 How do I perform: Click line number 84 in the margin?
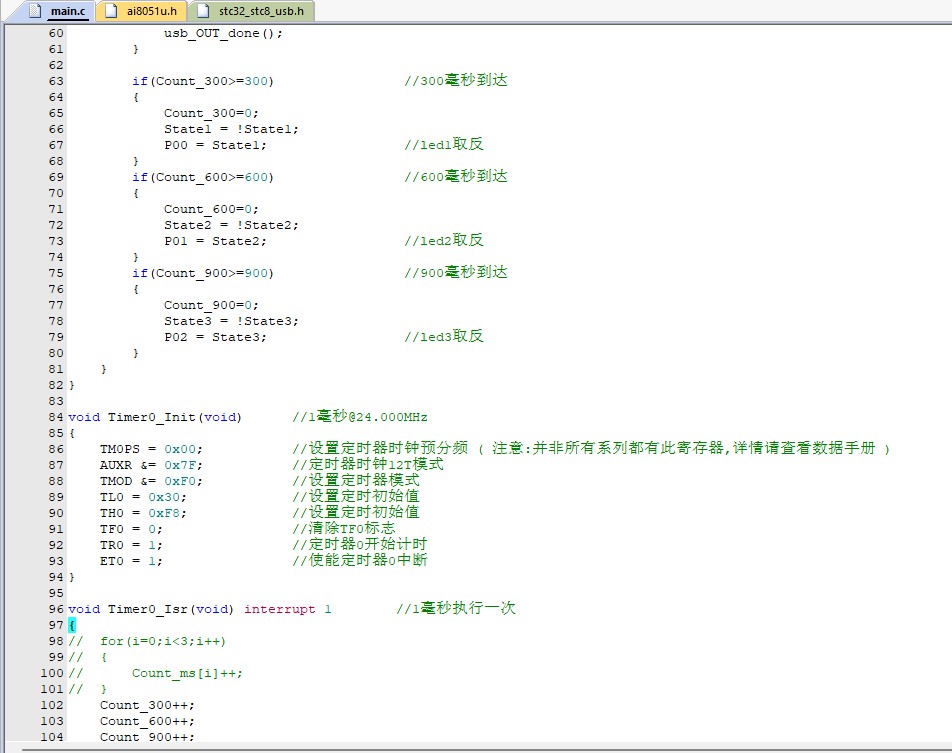pyautogui.click(x=54, y=417)
